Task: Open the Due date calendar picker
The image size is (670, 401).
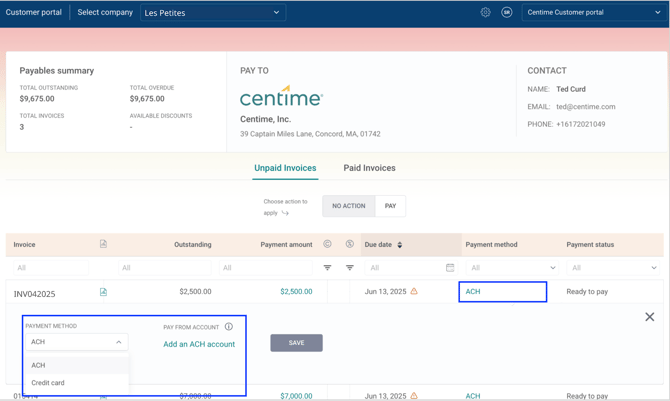Action: [450, 268]
